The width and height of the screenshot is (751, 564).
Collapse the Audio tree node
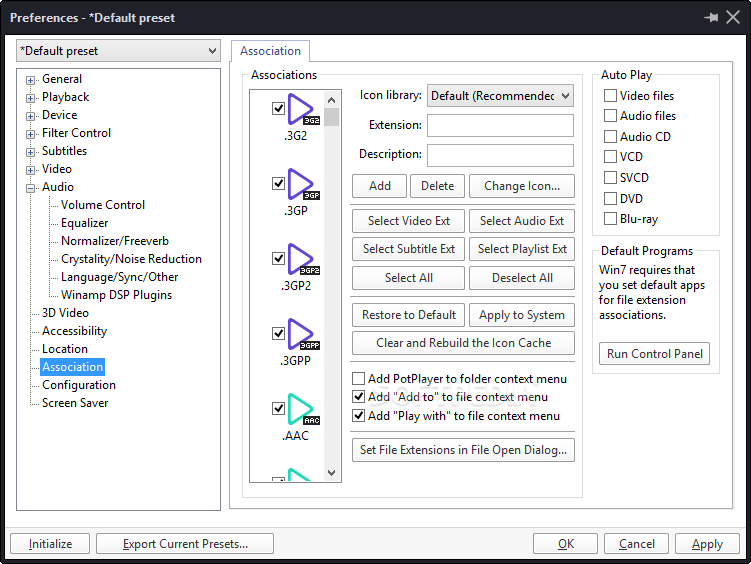pyautogui.click(x=31, y=188)
